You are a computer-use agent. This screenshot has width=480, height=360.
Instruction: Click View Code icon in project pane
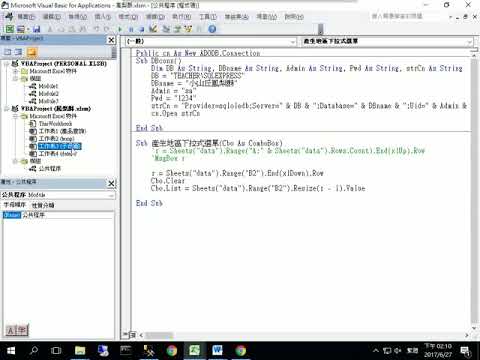[x=8, y=52]
